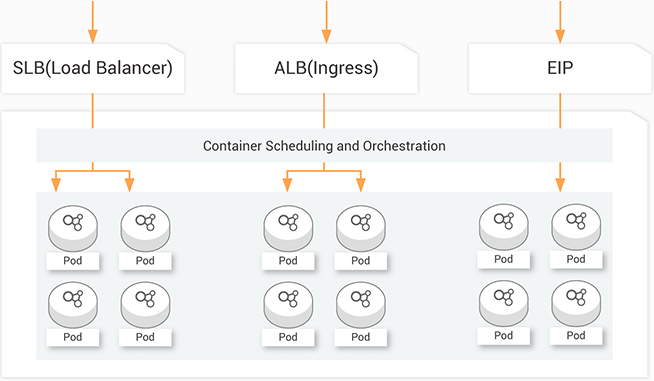Click the Container Scheduling and Orchestration bar
This screenshot has width=654, height=381.
pyautogui.click(x=324, y=146)
